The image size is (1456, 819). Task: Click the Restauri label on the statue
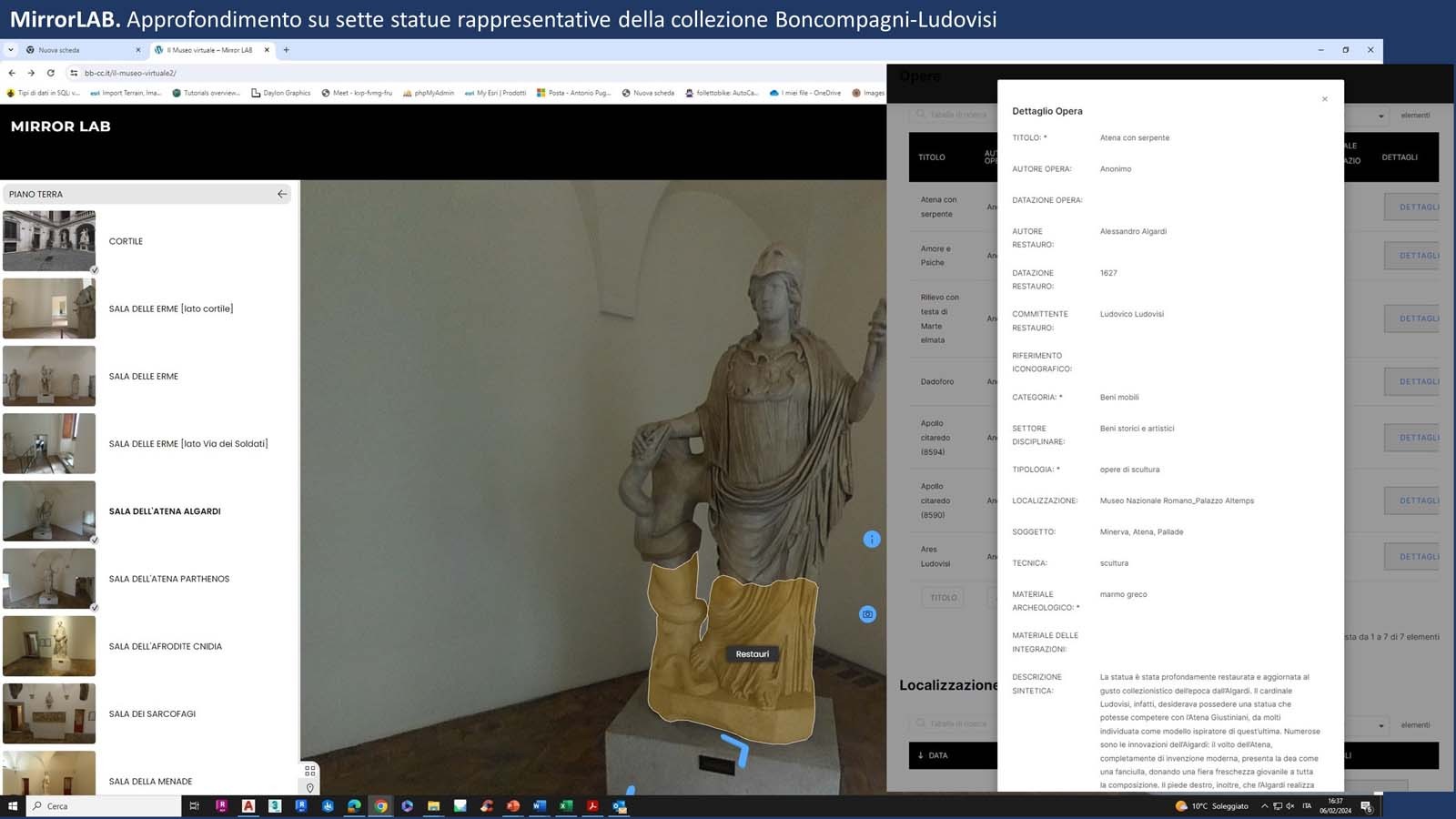(752, 654)
